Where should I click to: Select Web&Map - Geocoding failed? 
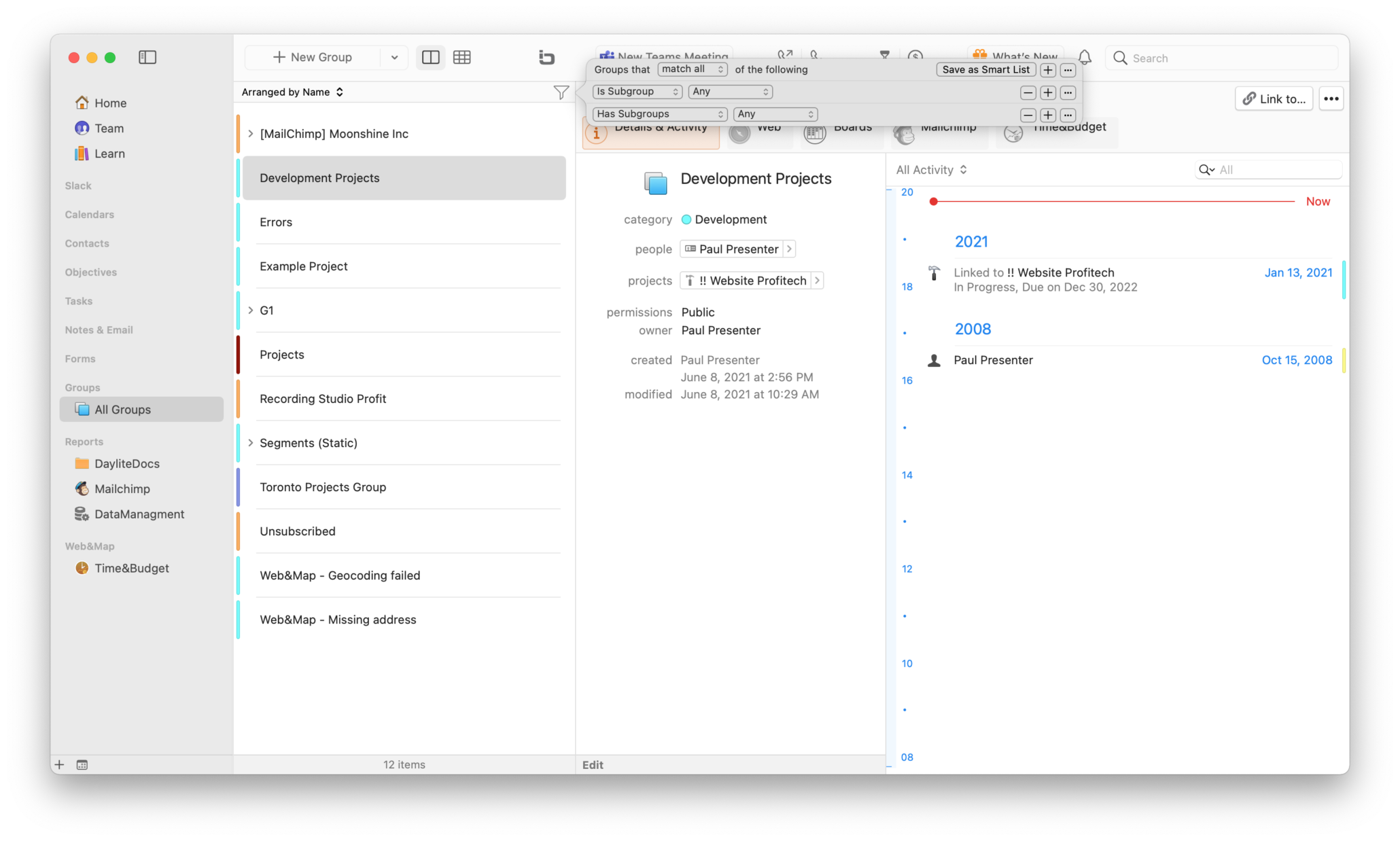(404, 575)
